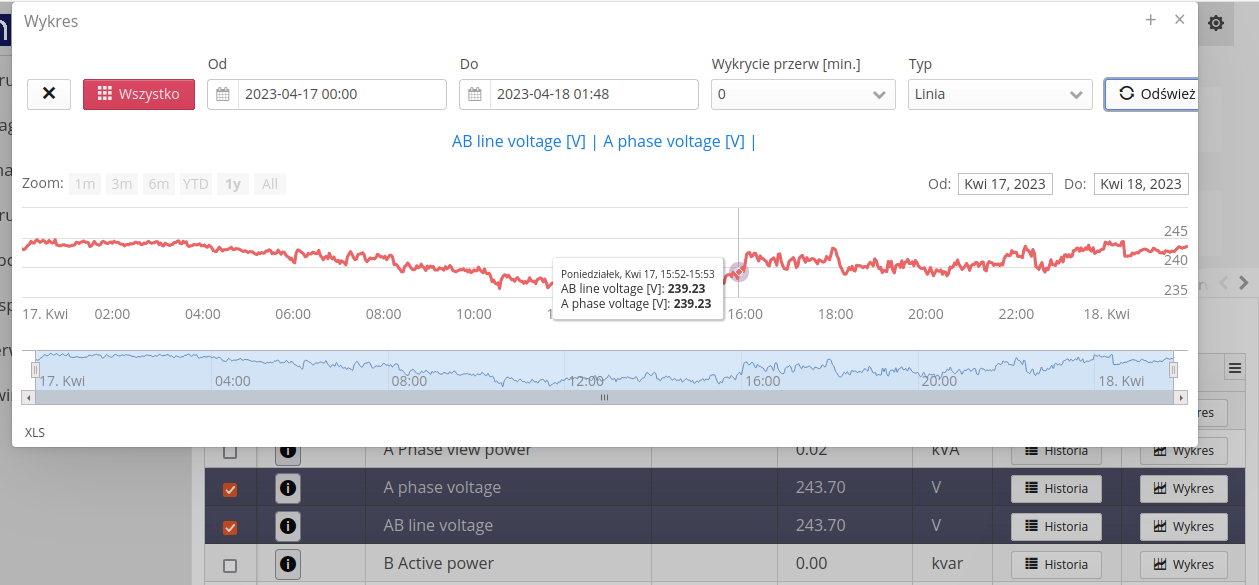Click the calendar icon beside the Od date
Screen dimensions: 1259x585
pos(223,95)
